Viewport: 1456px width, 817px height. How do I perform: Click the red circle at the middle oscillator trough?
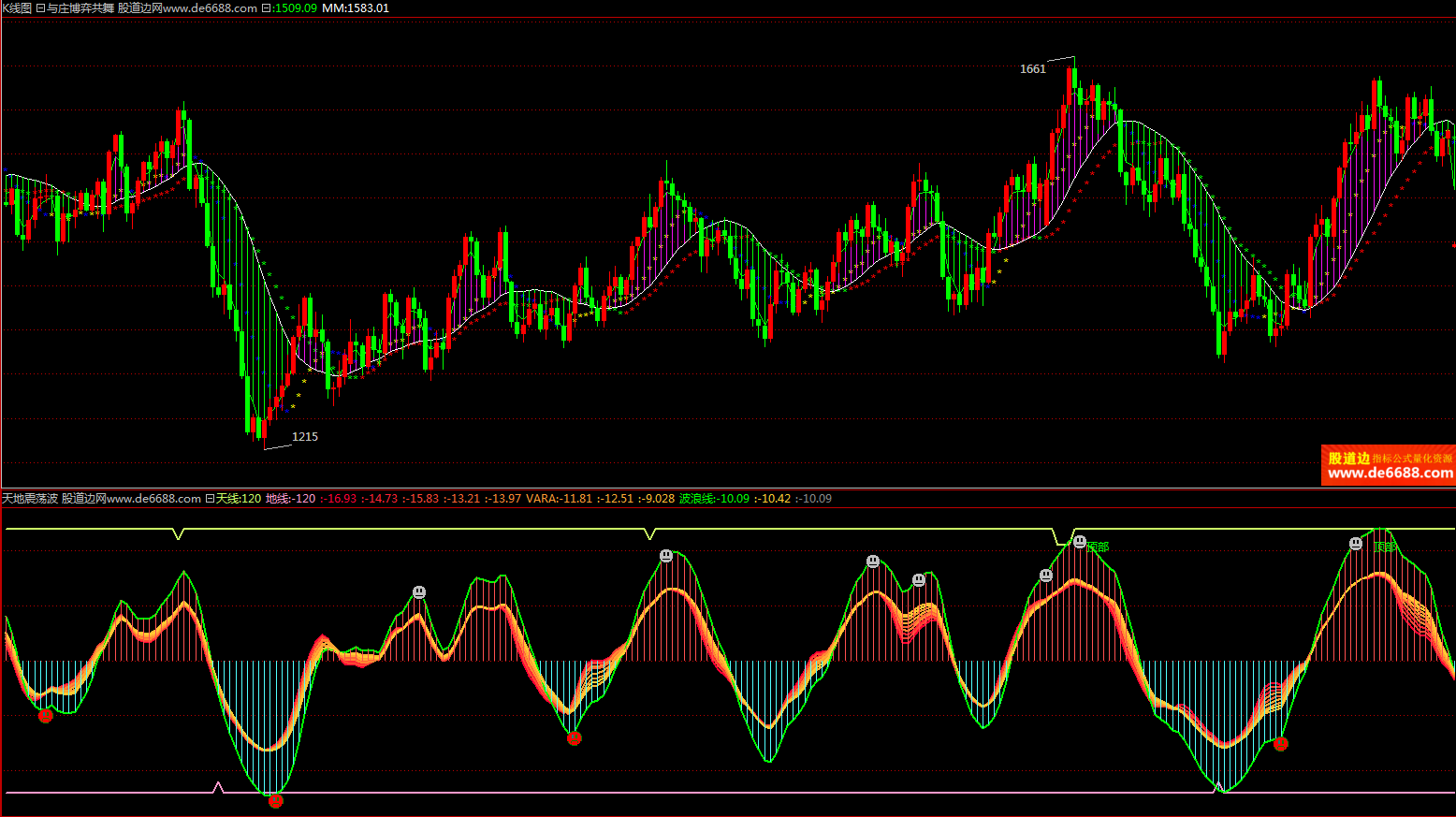[575, 738]
